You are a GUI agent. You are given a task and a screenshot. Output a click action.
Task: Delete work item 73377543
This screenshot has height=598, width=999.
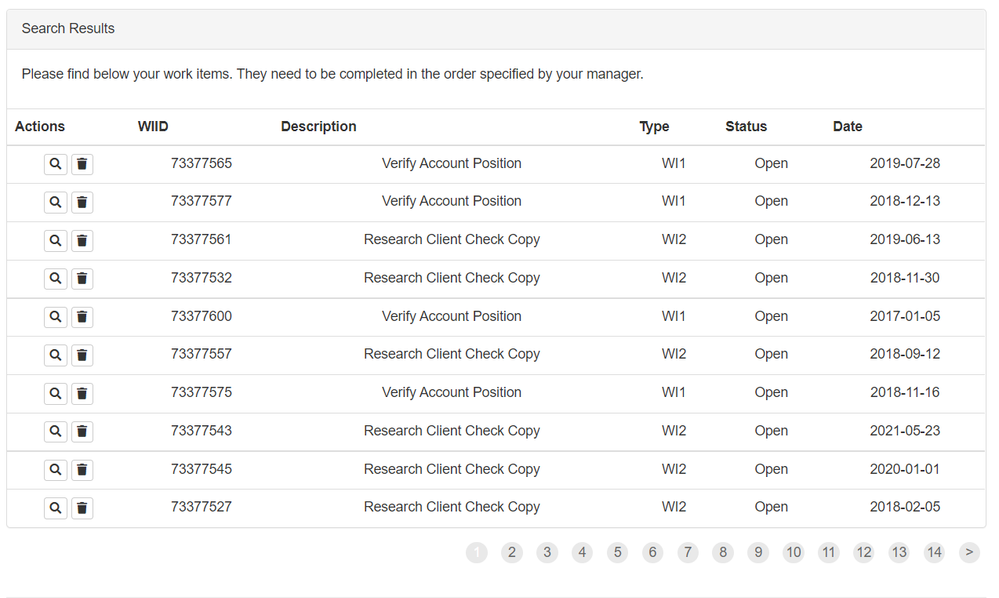coord(82,432)
